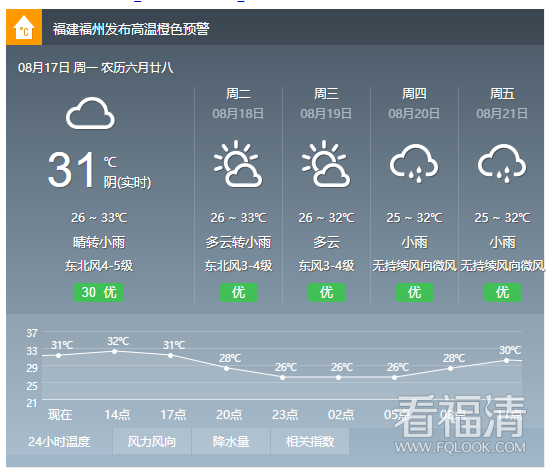The image size is (553, 474).
Task: Click the 周三 day heading
Action: click(327, 94)
